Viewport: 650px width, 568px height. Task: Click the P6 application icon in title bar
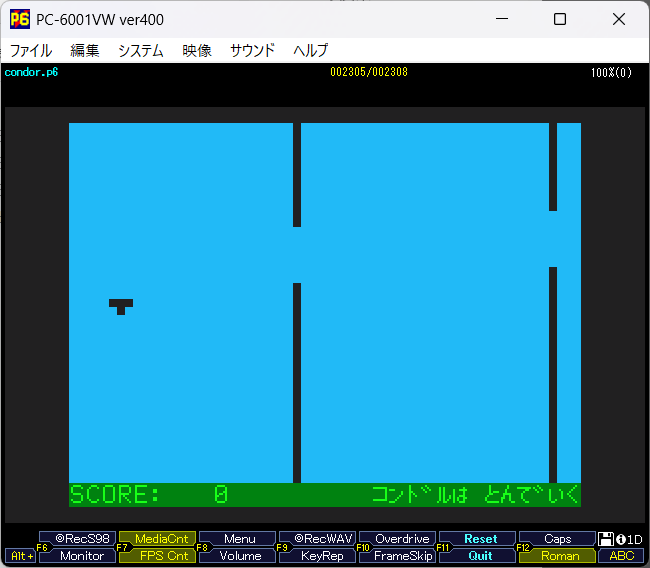point(20,19)
